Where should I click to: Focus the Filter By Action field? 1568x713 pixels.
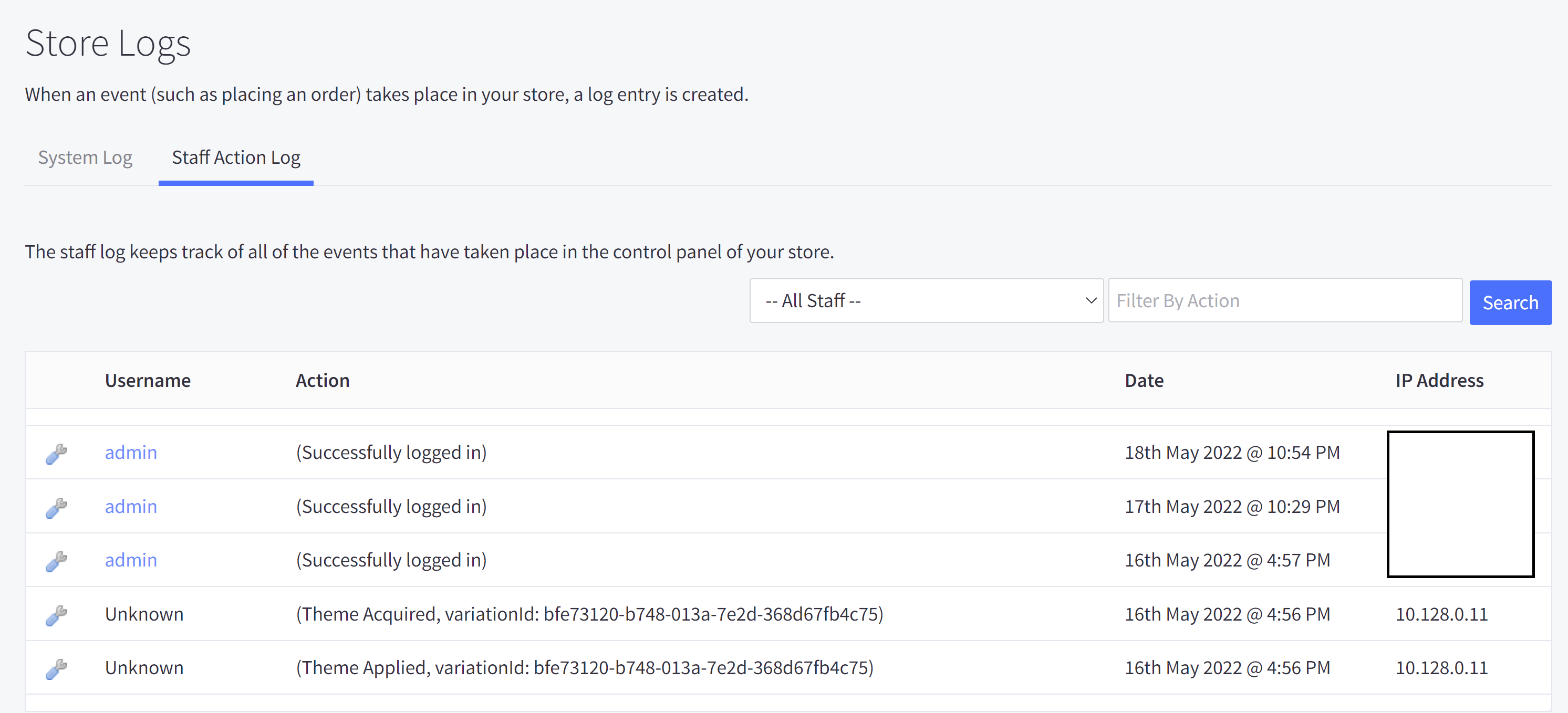[1284, 300]
